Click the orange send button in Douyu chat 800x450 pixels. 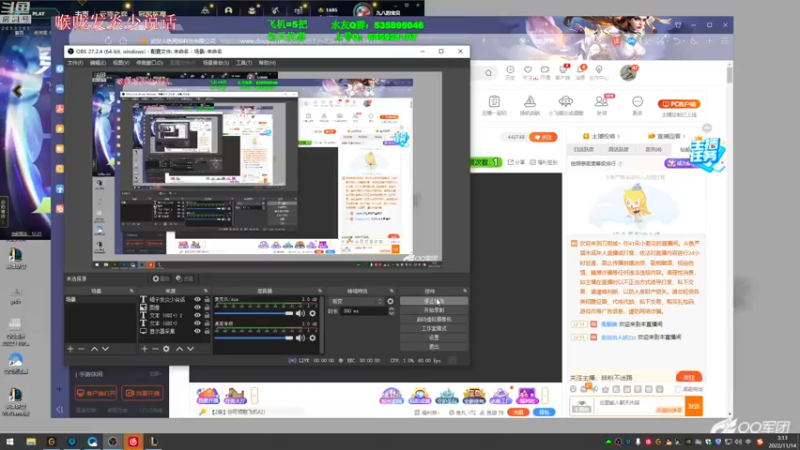[x=693, y=407]
